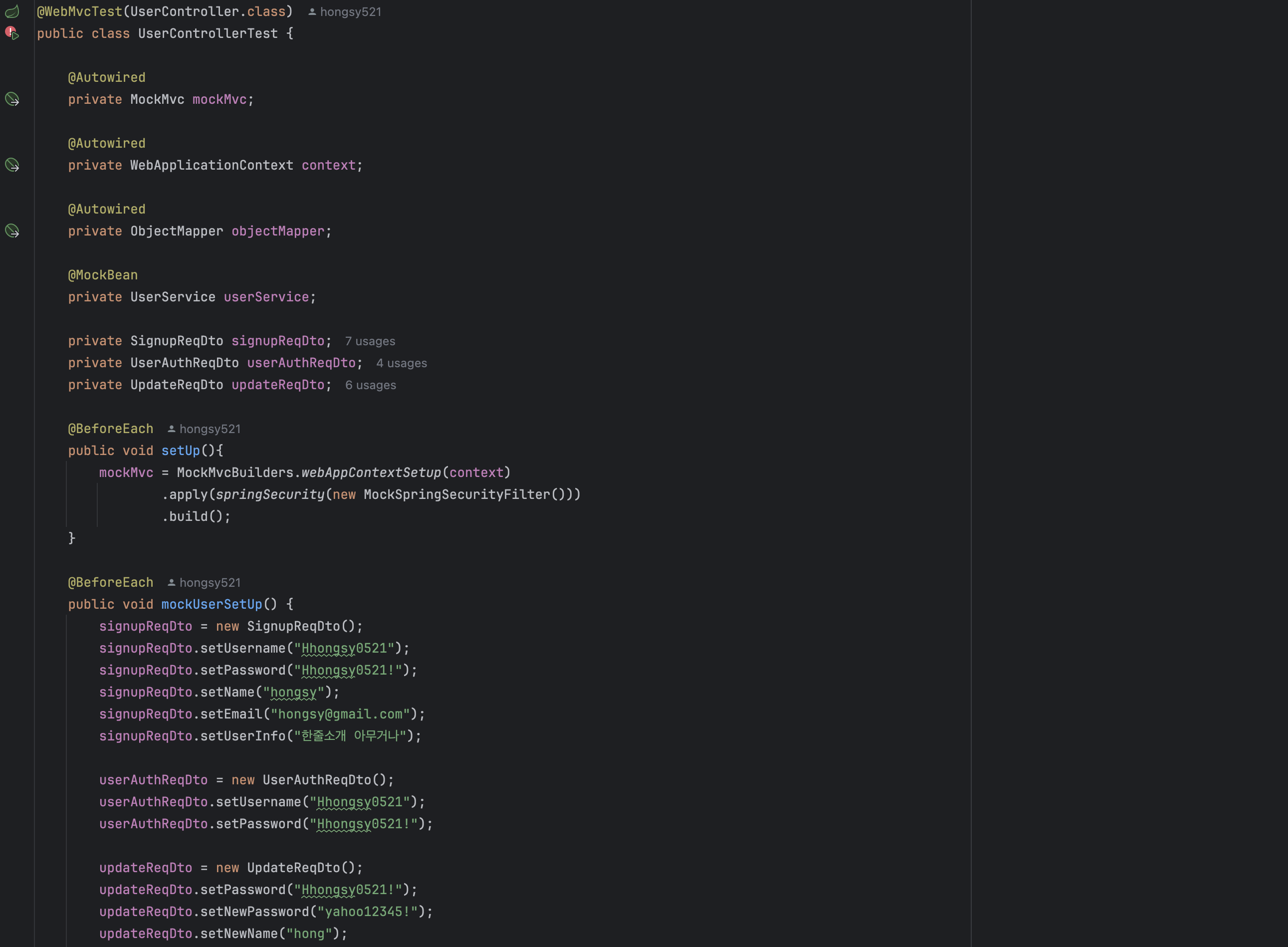Click the UserControllerTest class name
The height and width of the screenshot is (947, 1288).
[x=208, y=34]
